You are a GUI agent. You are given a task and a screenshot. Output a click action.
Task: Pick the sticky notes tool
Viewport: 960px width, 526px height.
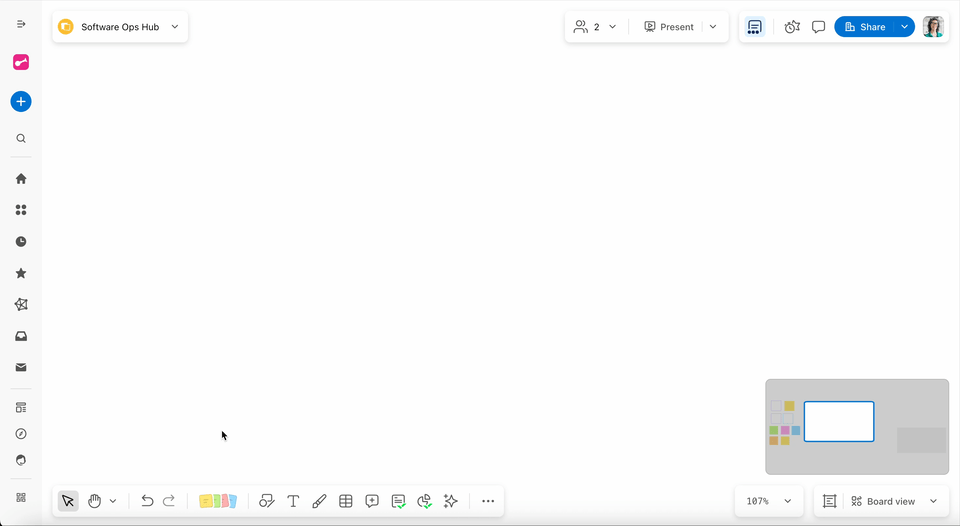[x=217, y=501]
